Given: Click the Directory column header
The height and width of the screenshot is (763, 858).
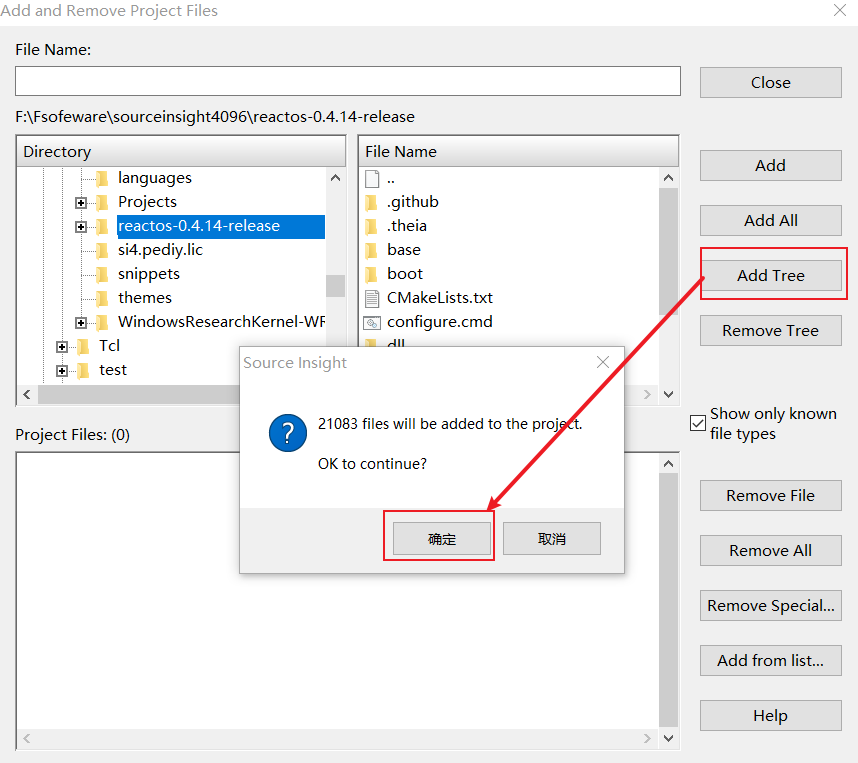Looking at the screenshot, I should pyautogui.click(x=181, y=152).
